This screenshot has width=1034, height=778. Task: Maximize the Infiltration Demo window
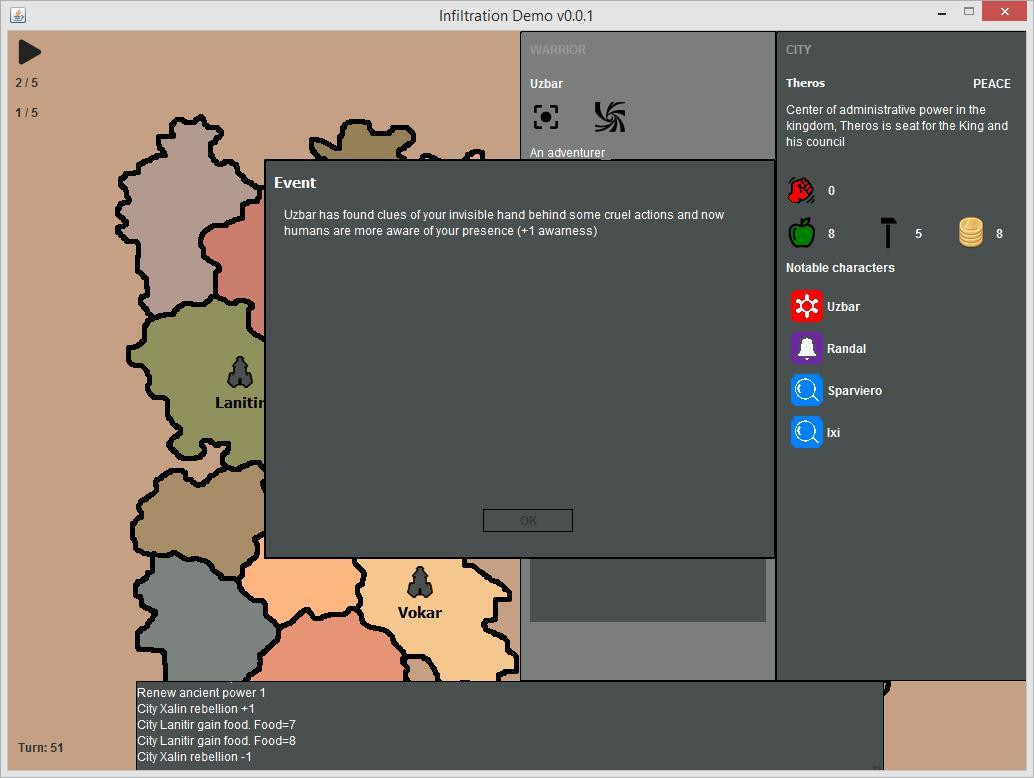coord(969,12)
